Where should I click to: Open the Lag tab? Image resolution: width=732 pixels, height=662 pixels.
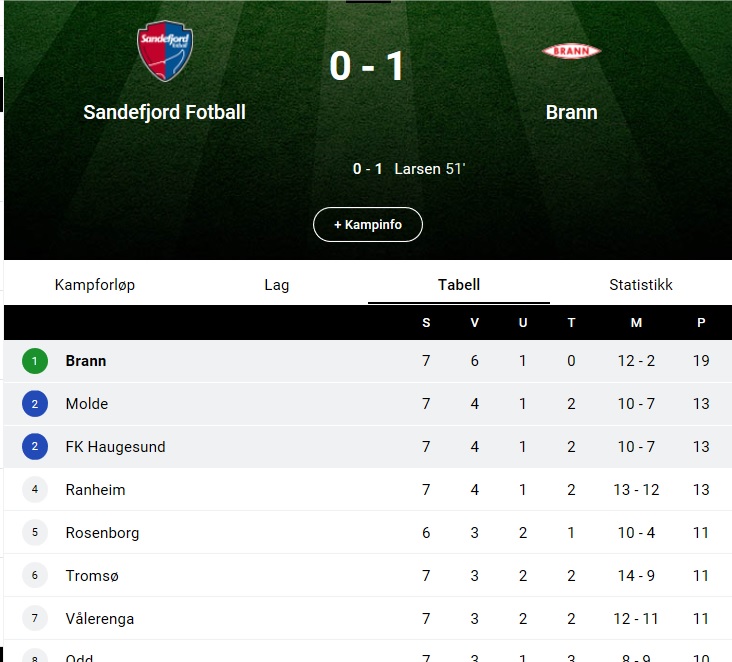pos(277,285)
